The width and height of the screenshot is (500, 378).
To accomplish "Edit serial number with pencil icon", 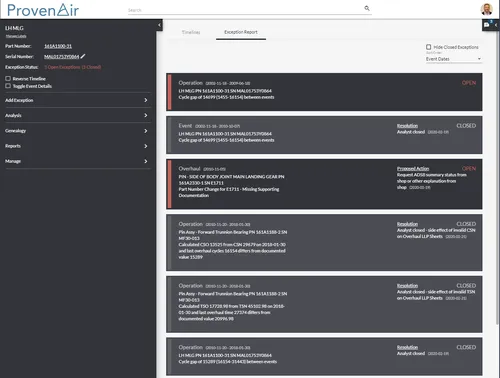I will pos(83,56).
